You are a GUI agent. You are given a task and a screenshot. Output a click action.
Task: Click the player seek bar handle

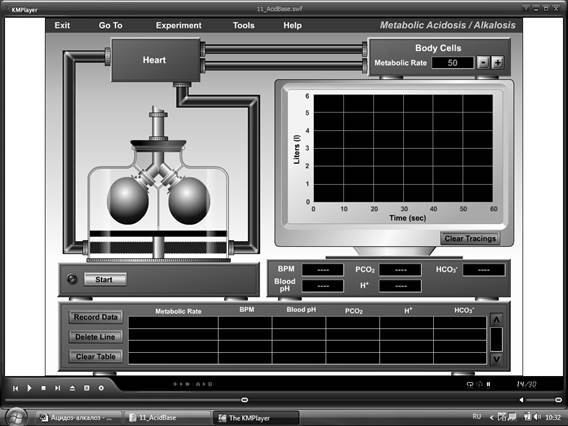tap(245, 400)
